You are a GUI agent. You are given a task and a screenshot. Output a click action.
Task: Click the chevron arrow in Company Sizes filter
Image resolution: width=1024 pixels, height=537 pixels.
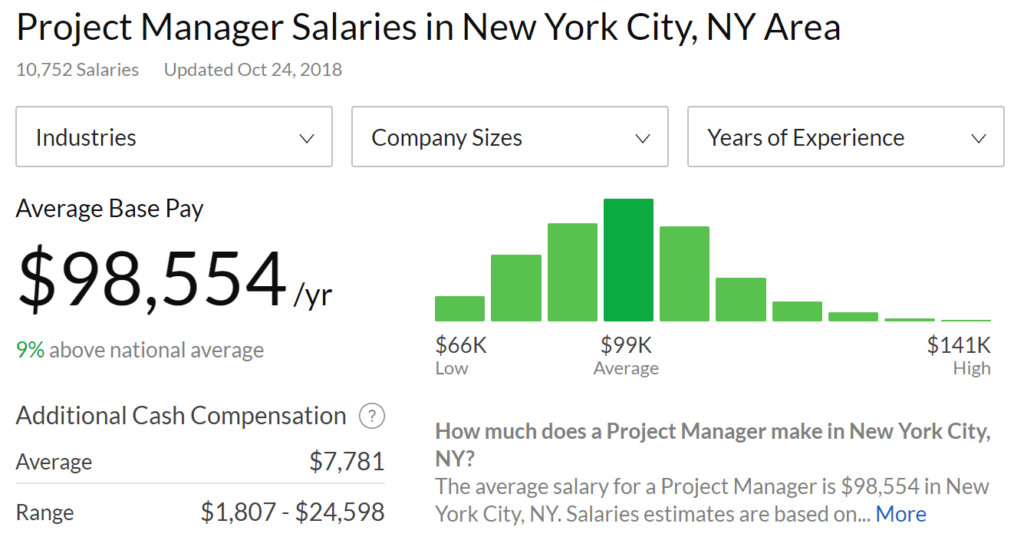[643, 139]
